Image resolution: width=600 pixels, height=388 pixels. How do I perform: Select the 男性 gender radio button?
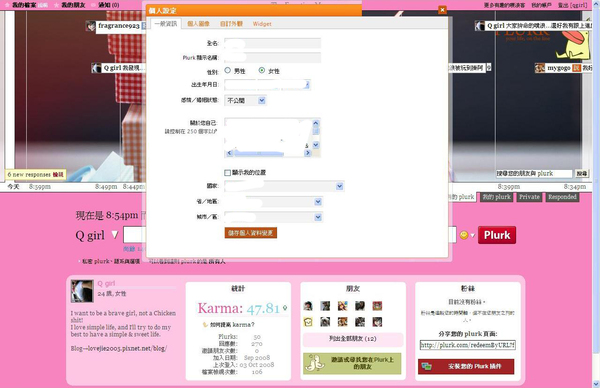click(228, 70)
